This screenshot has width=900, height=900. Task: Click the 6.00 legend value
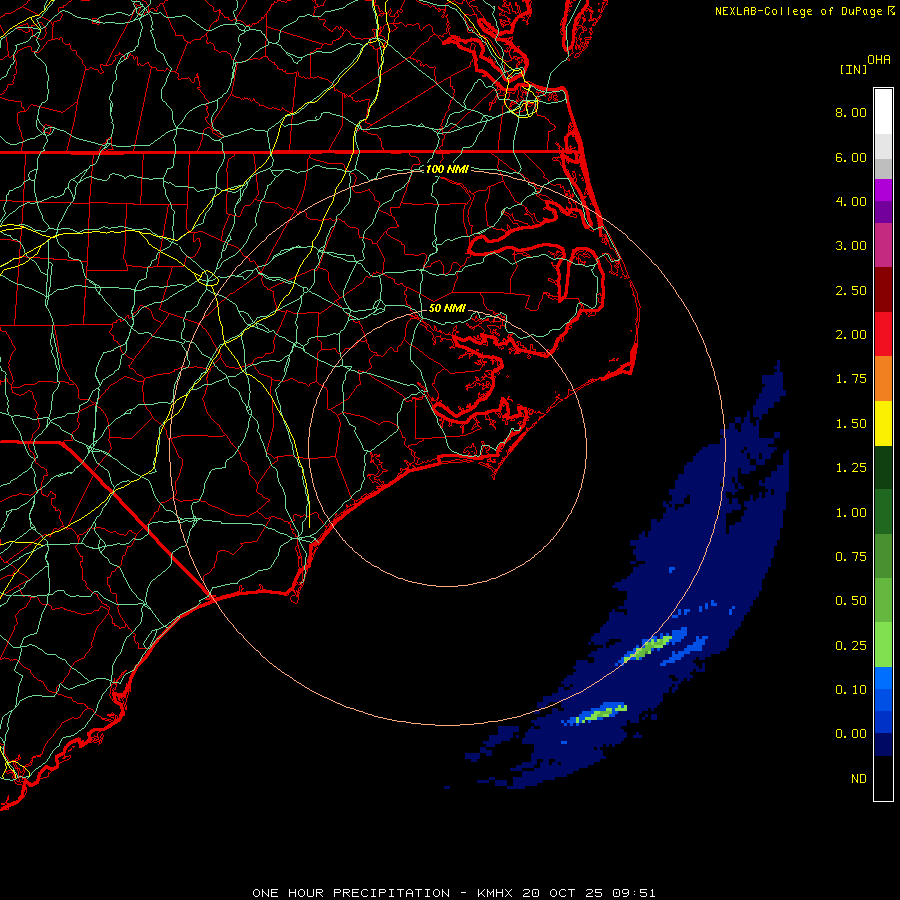click(x=851, y=157)
